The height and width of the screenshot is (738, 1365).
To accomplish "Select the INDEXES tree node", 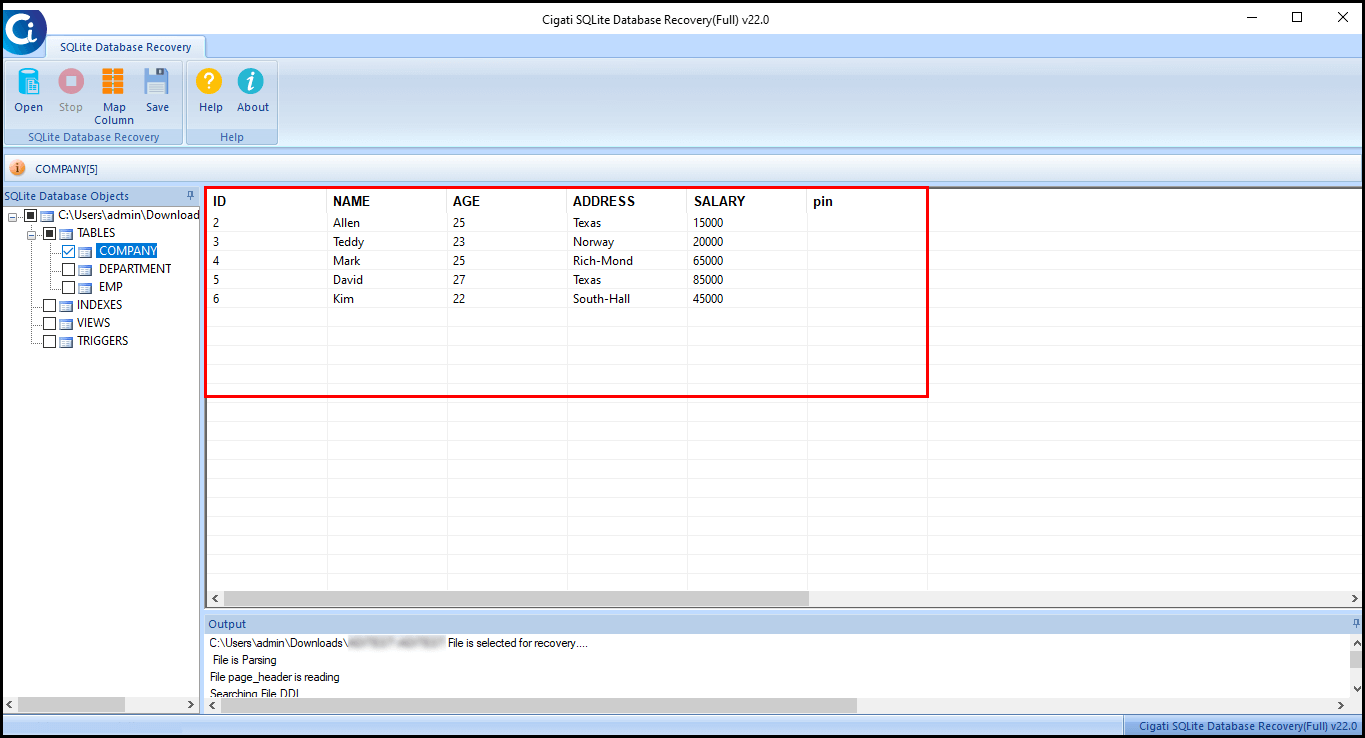I will 100,305.
